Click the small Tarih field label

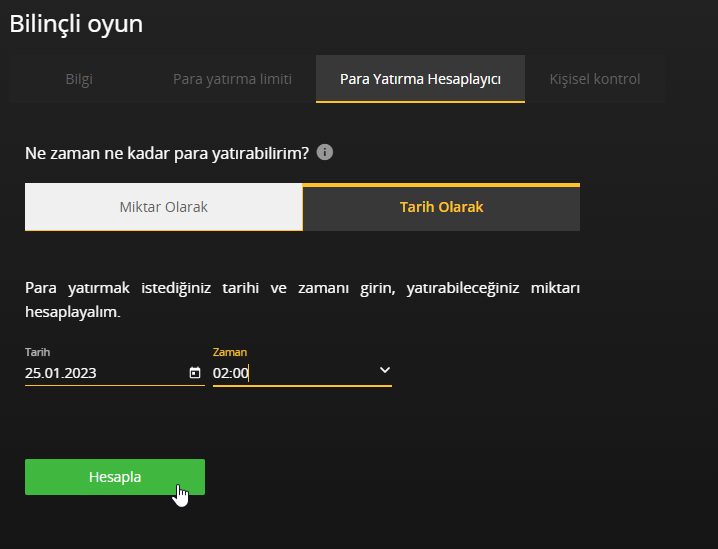(x=37, y=352)
